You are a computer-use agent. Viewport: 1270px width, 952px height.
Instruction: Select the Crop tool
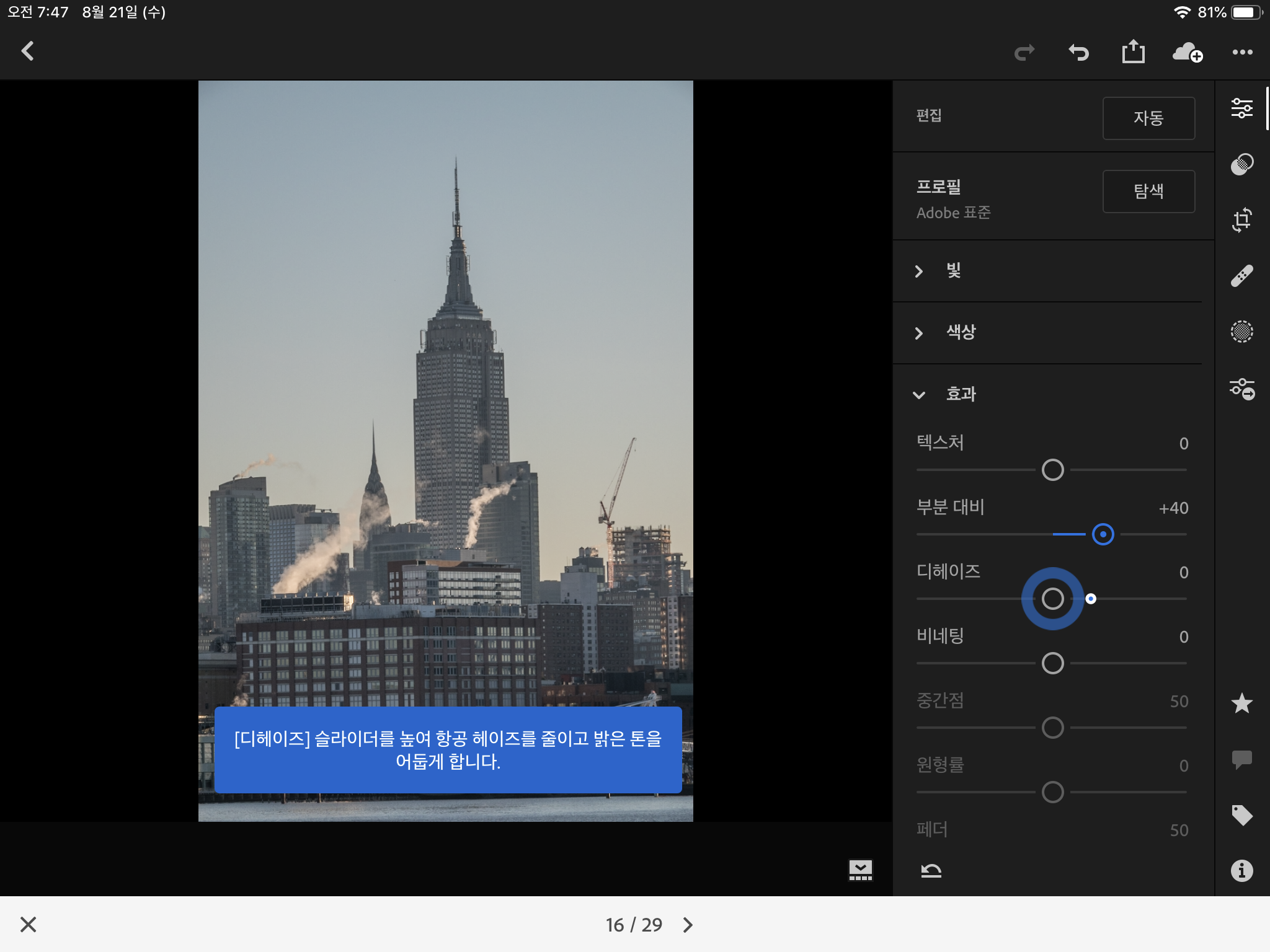click(1243, 219)
